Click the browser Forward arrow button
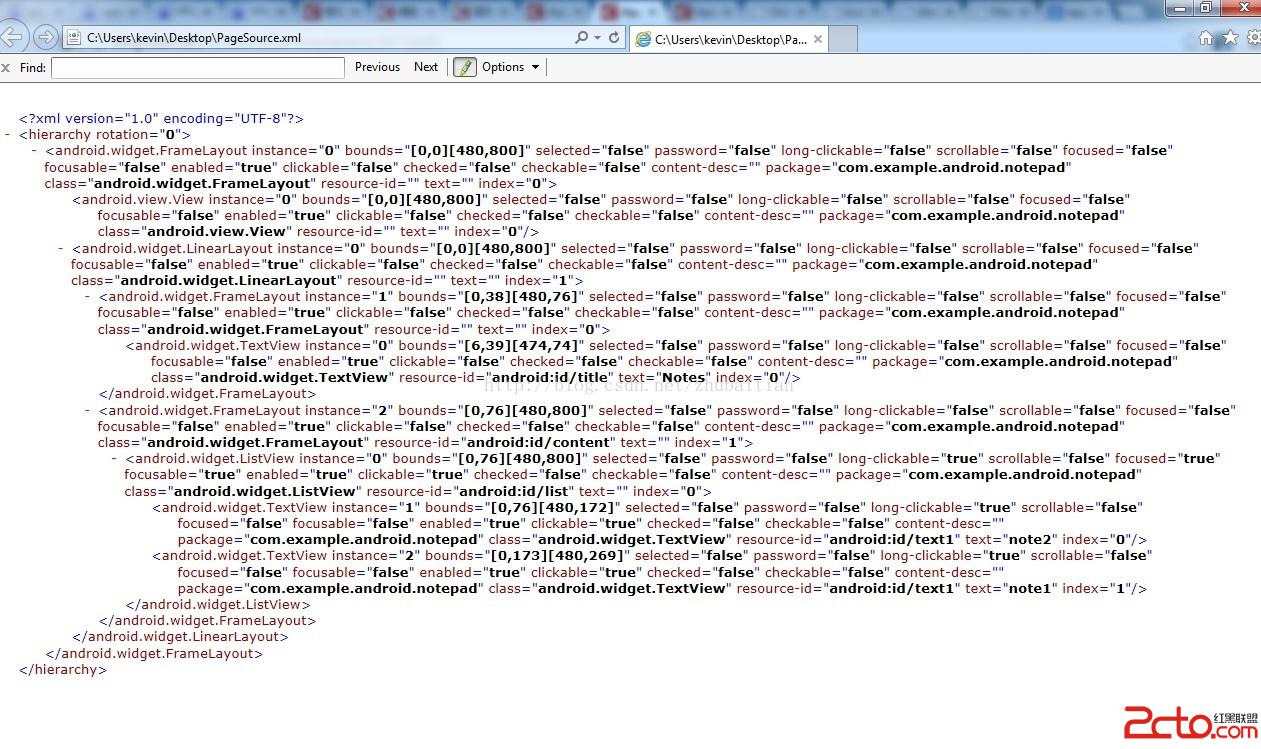Image resolution: width=1261 pixels, height=749 pixels. [x=45, y=38]
